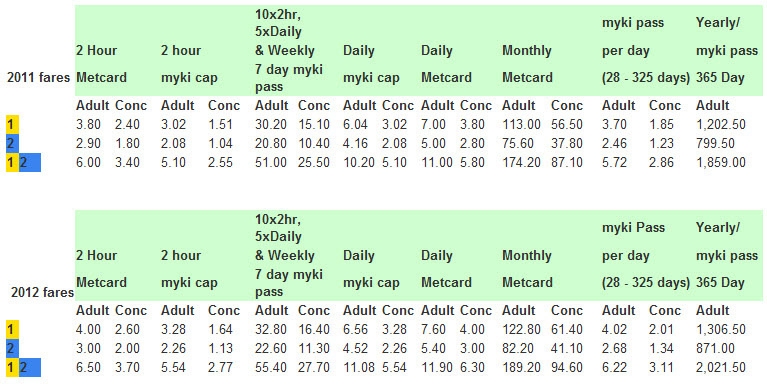The width and height of the screenshot is (767, 384).
Task: Select 2012 zone 1 2 Hour Metcard adult fare 4.00
Action: 89,330
